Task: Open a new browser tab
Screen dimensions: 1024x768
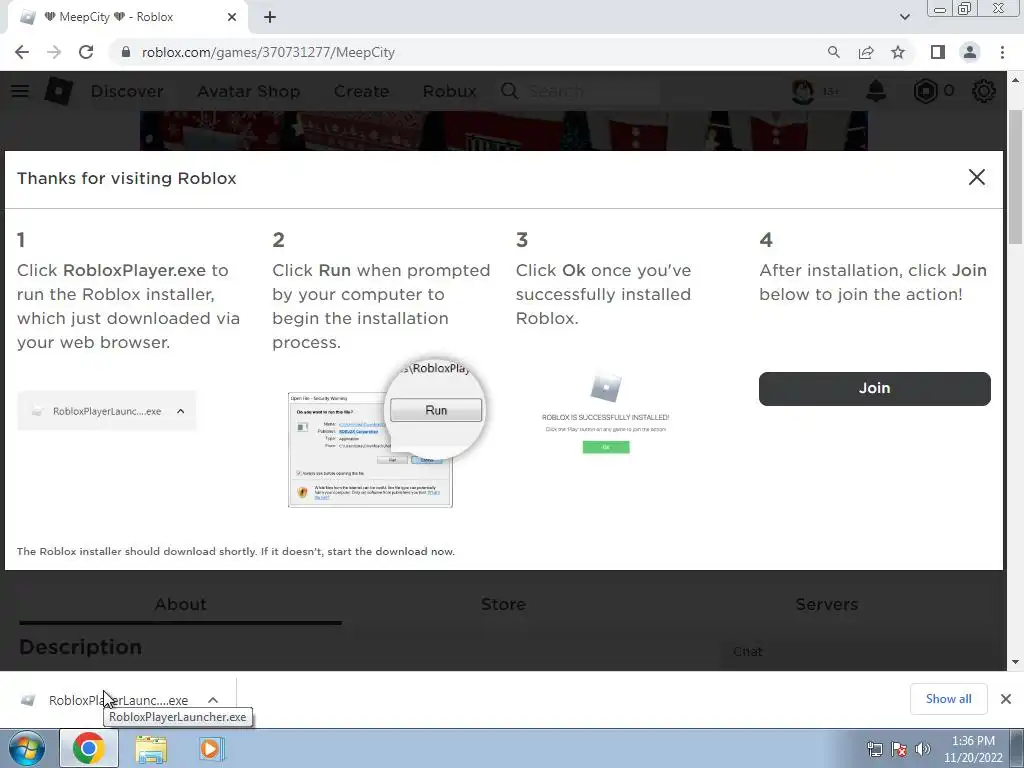Action: [x=270, y=17]
